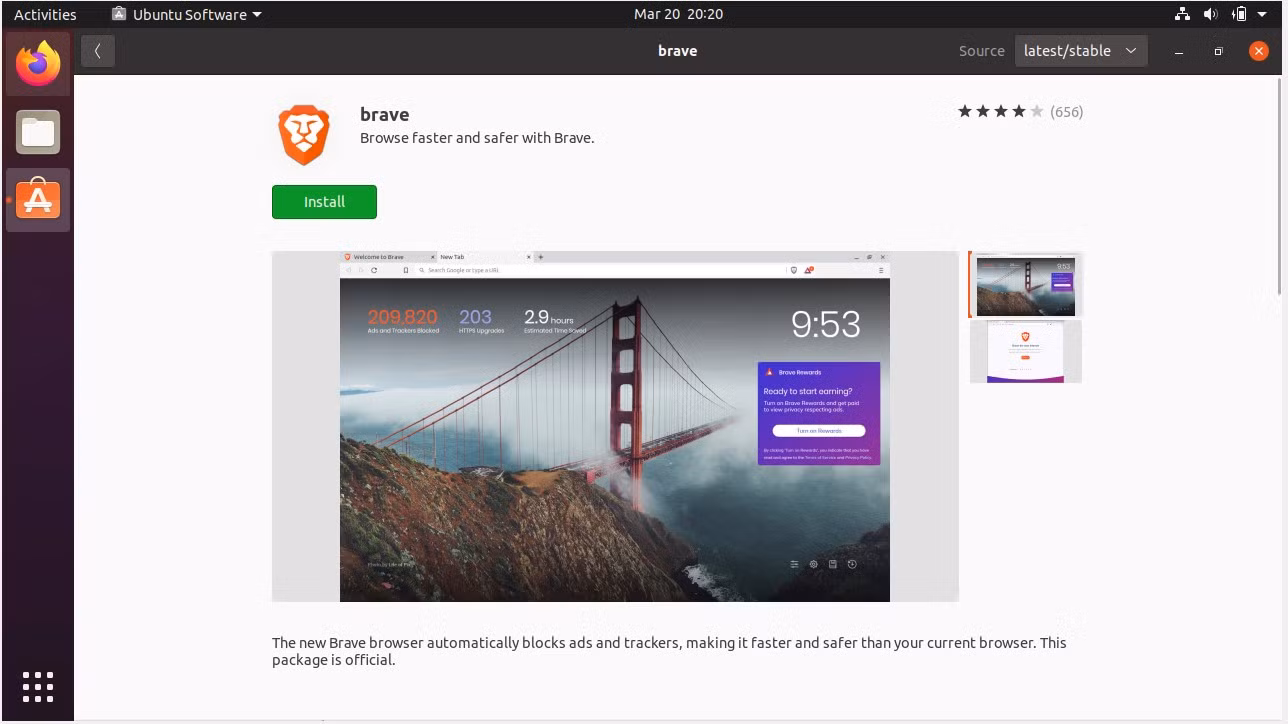Open network status icon in top bar
The width and height of the screenshot is (1288, 724).
1182,14
